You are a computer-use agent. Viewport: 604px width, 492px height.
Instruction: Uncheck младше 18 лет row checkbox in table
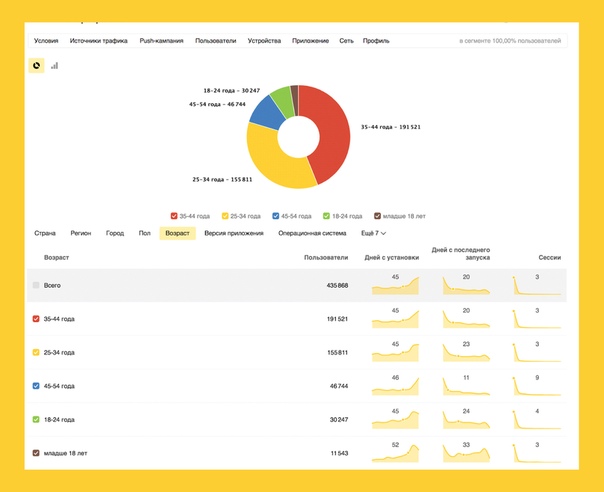pos(36,453)
